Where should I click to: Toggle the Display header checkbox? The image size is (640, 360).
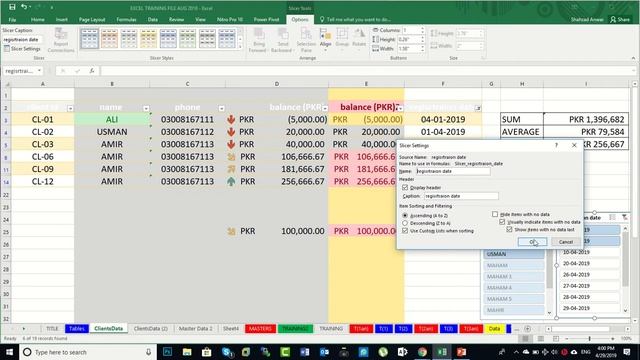[x=405, y=187]
